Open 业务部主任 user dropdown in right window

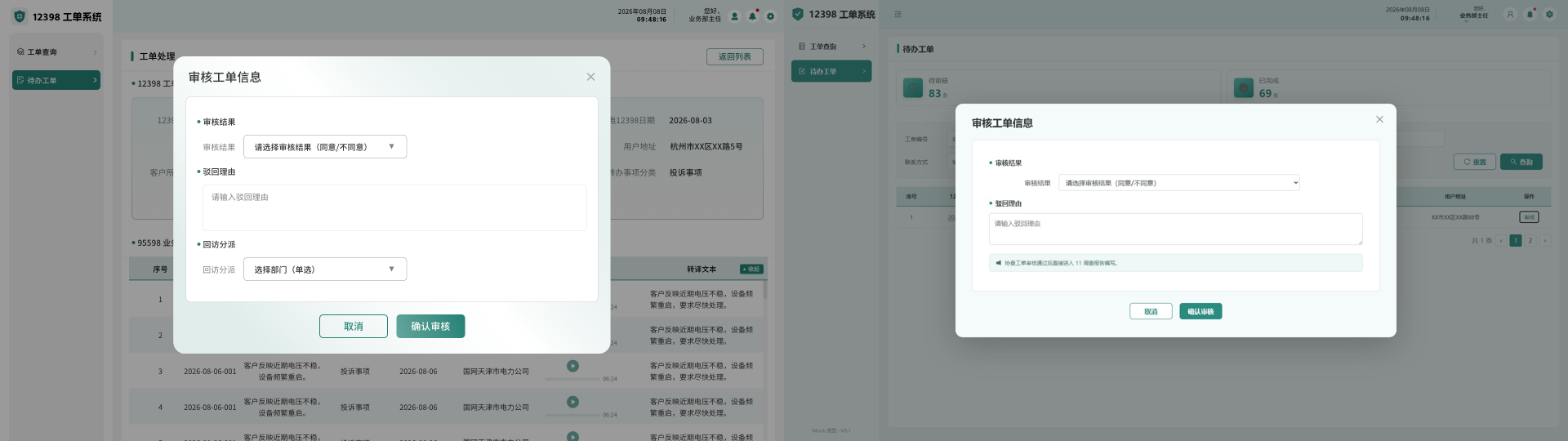(x=1473, y=14)
